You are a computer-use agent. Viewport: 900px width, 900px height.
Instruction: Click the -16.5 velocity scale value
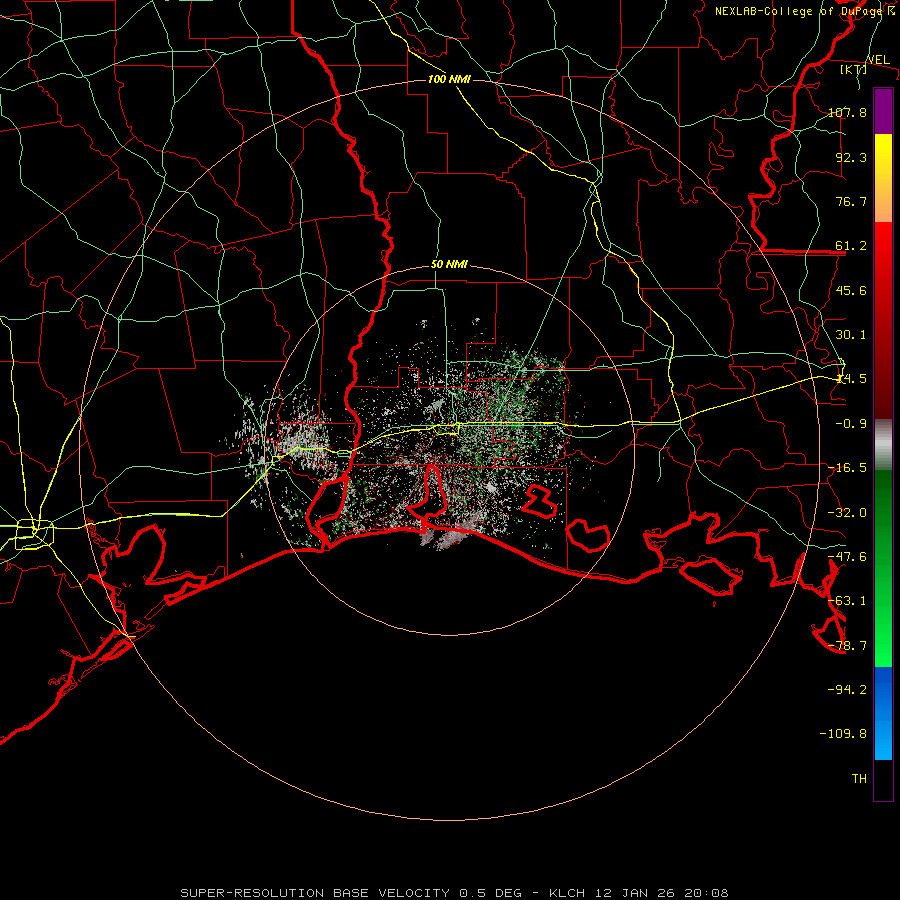click(x=847, y=468)
